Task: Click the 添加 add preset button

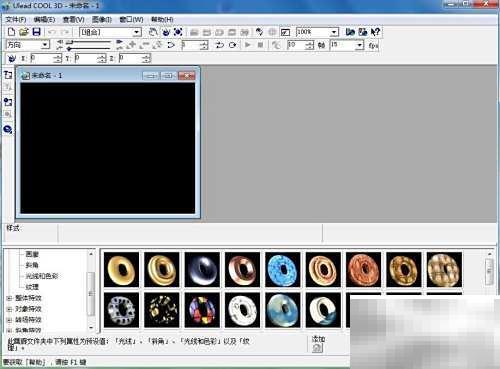Action: [x=318, y=348]
